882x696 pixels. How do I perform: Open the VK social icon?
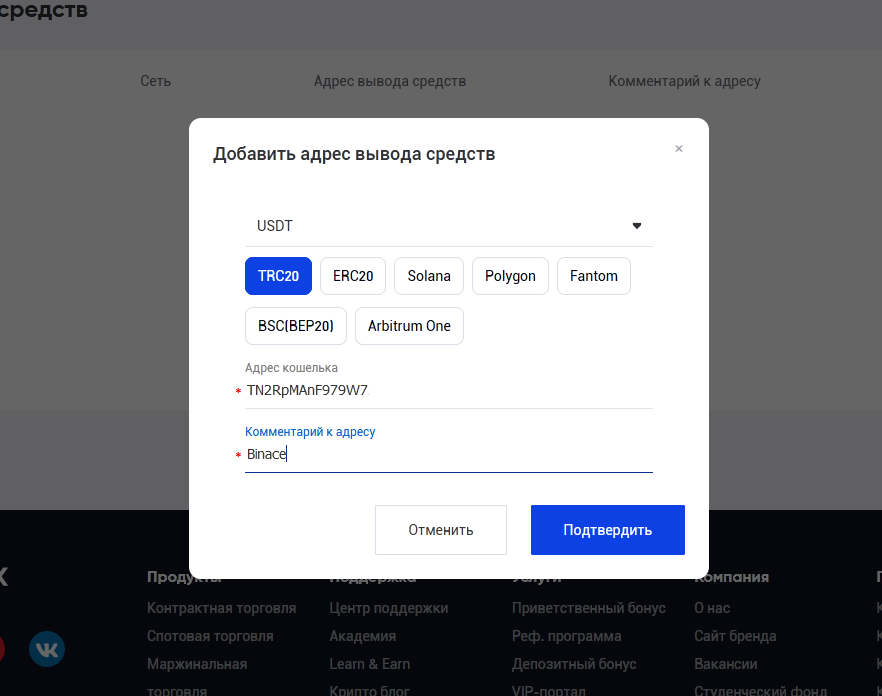pyautogui.click(x=47, y=649)
